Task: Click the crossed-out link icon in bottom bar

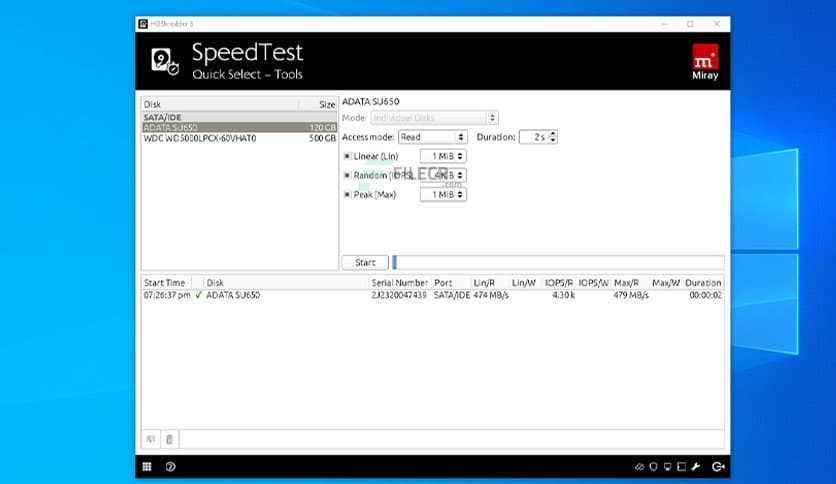Action: point(639,467)
